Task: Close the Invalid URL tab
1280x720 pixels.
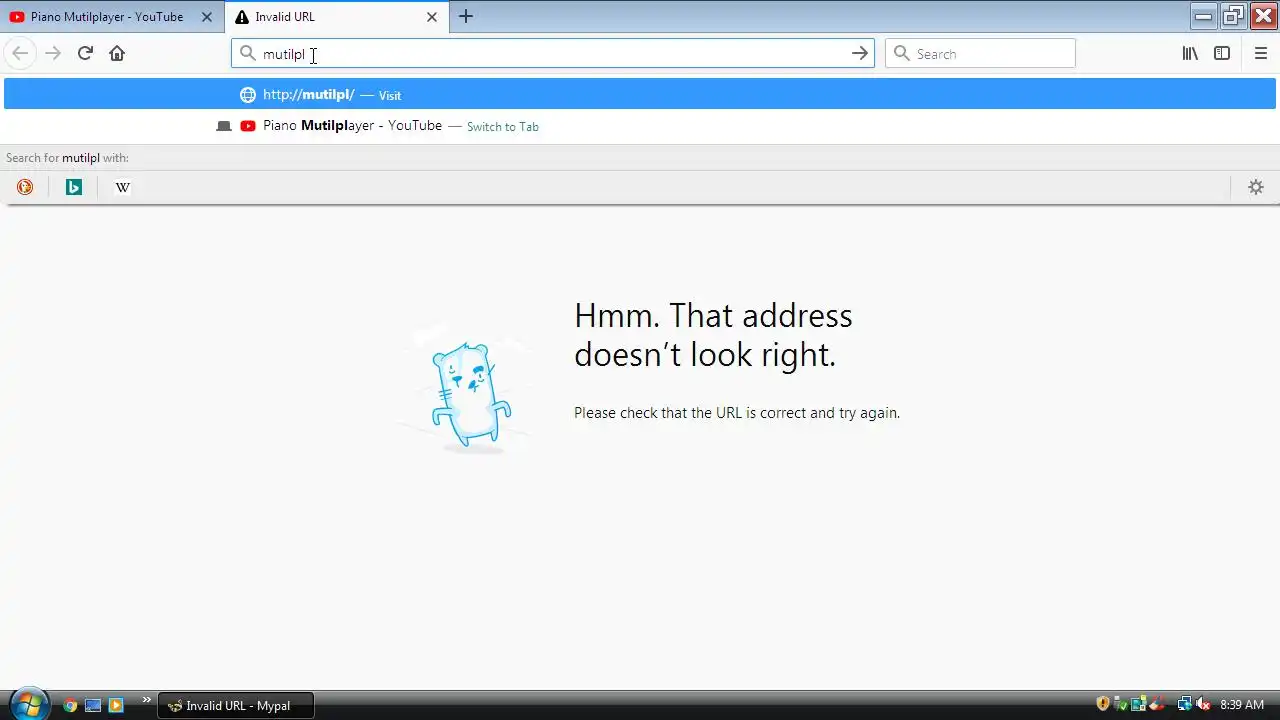Action: pos(432,17)
